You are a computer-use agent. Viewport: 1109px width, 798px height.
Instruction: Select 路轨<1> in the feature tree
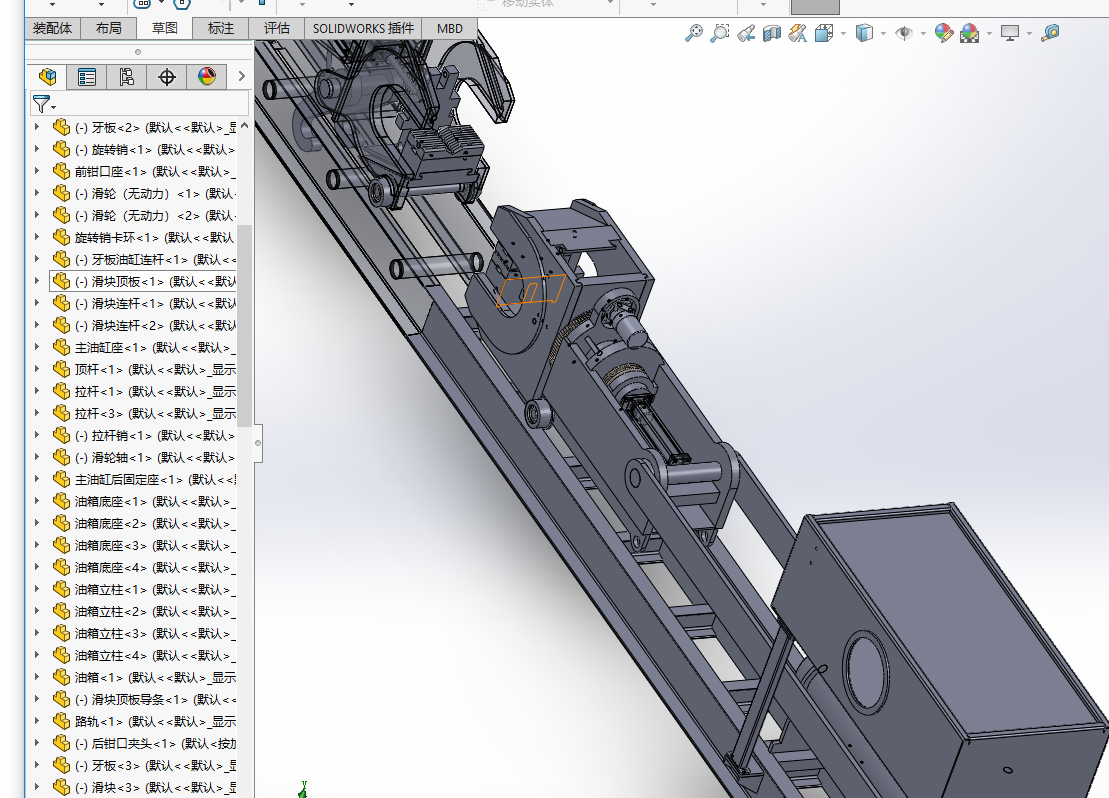point(98,721)
